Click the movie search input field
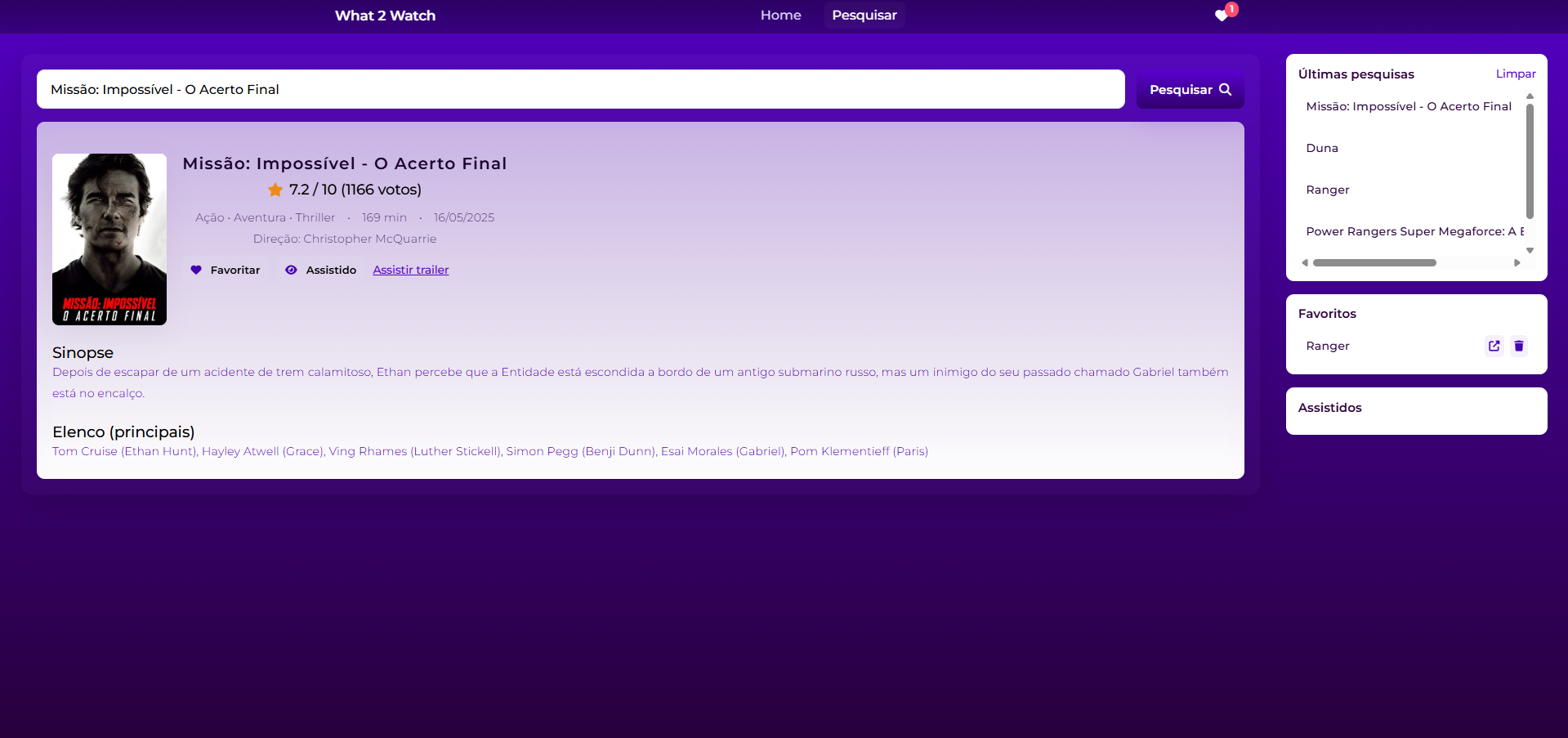Screen dimensions: 1568x738 pos(580,89)
